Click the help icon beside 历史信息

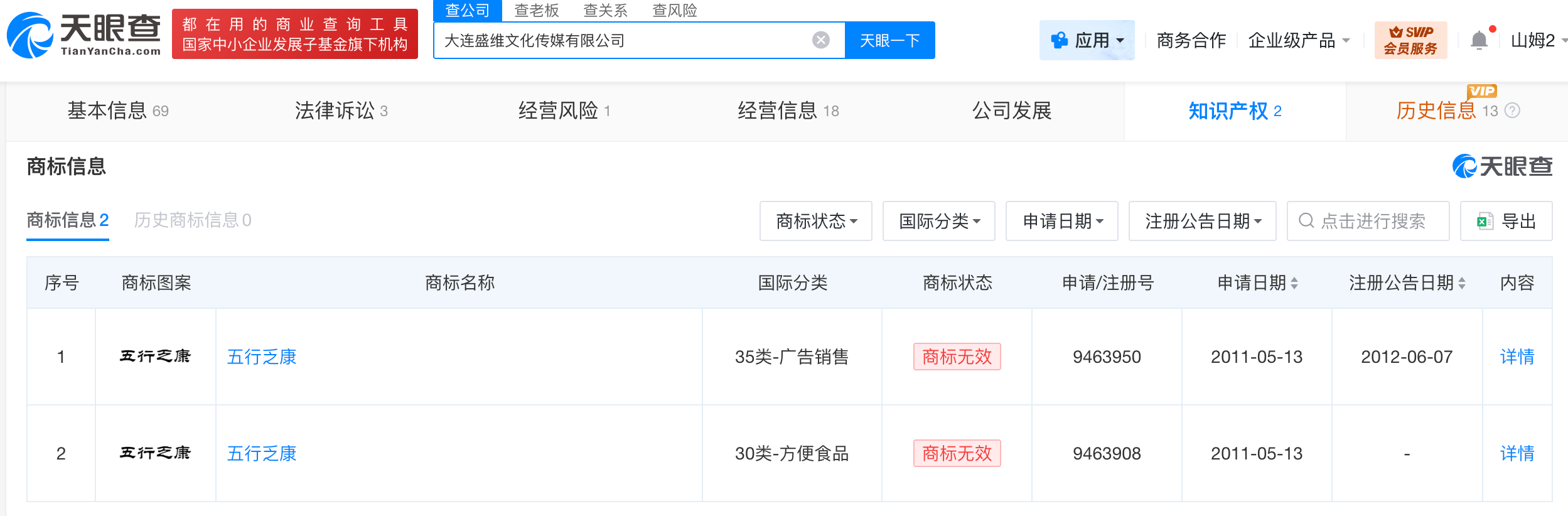pyautogui.click(x=1513, y=111)
